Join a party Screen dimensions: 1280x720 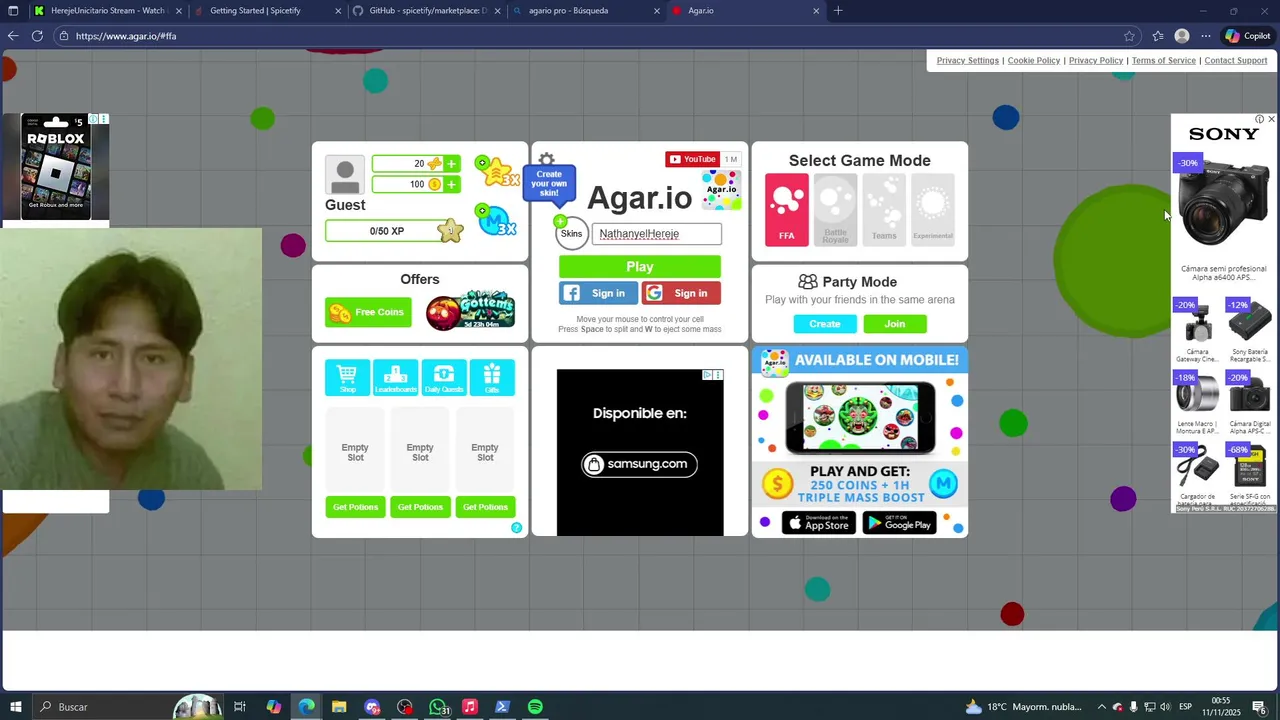pyautogui.click(x=895, y=324)
